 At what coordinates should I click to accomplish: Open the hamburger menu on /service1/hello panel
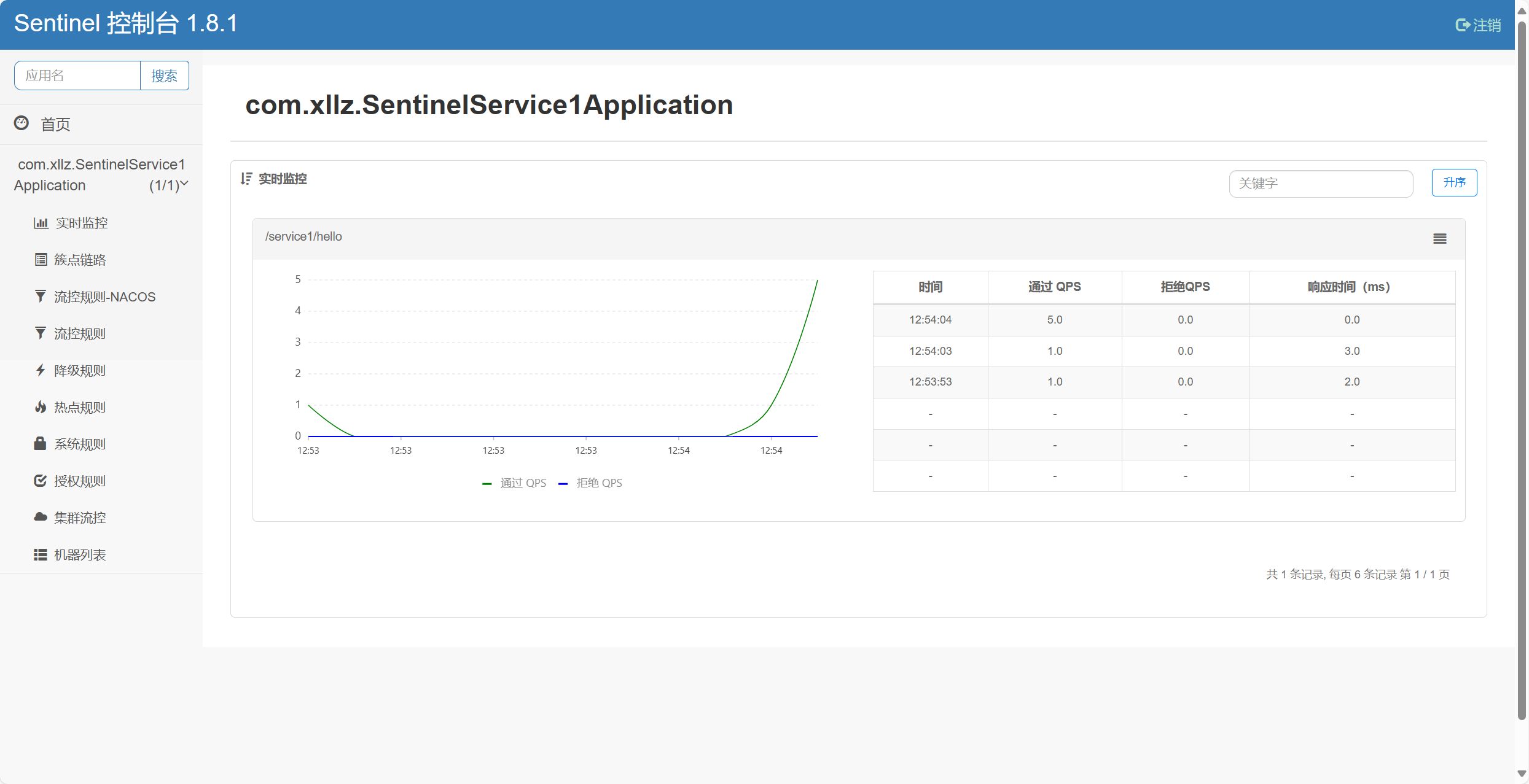(1440, 239)
